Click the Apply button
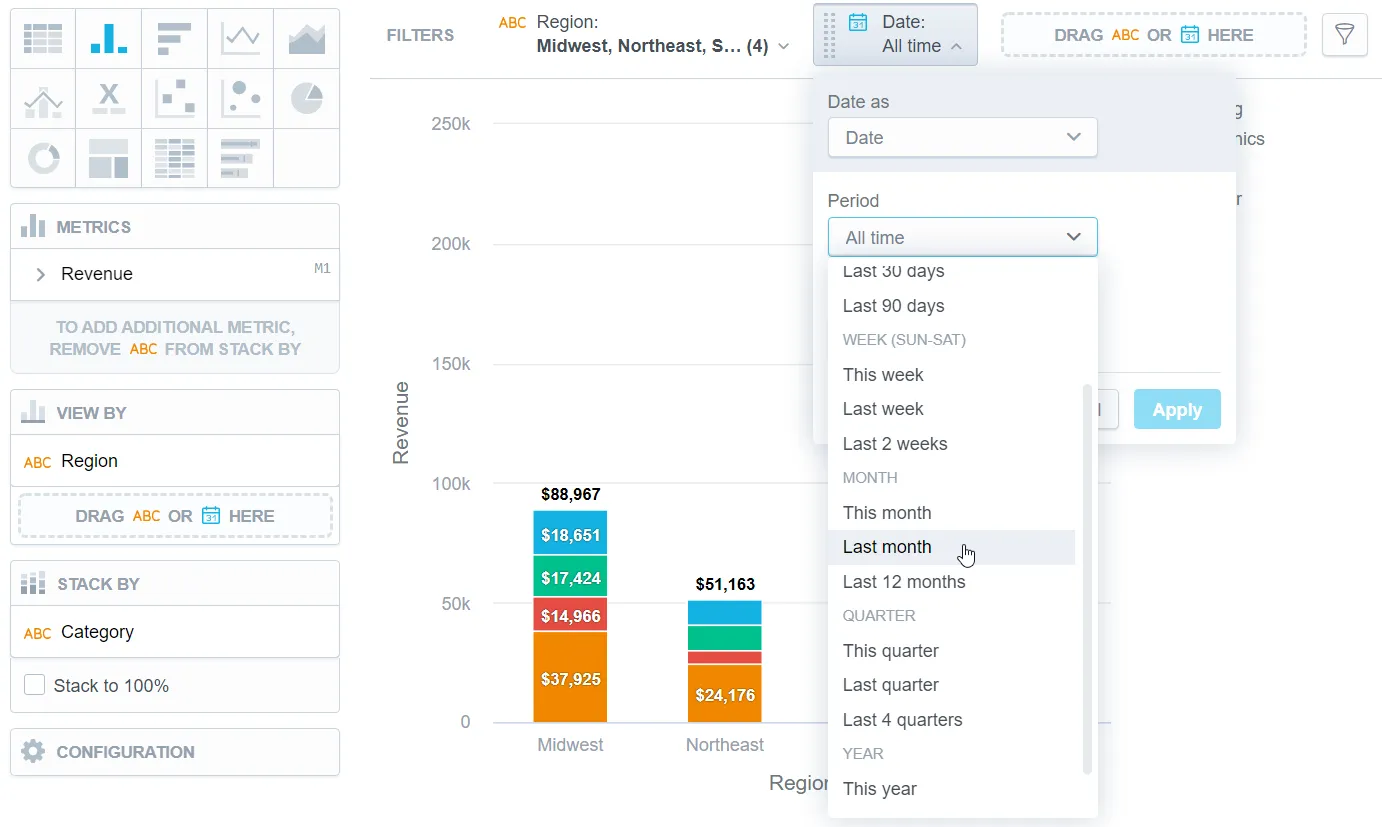Screen dimensions: 1382x827 click(1176, 409)
